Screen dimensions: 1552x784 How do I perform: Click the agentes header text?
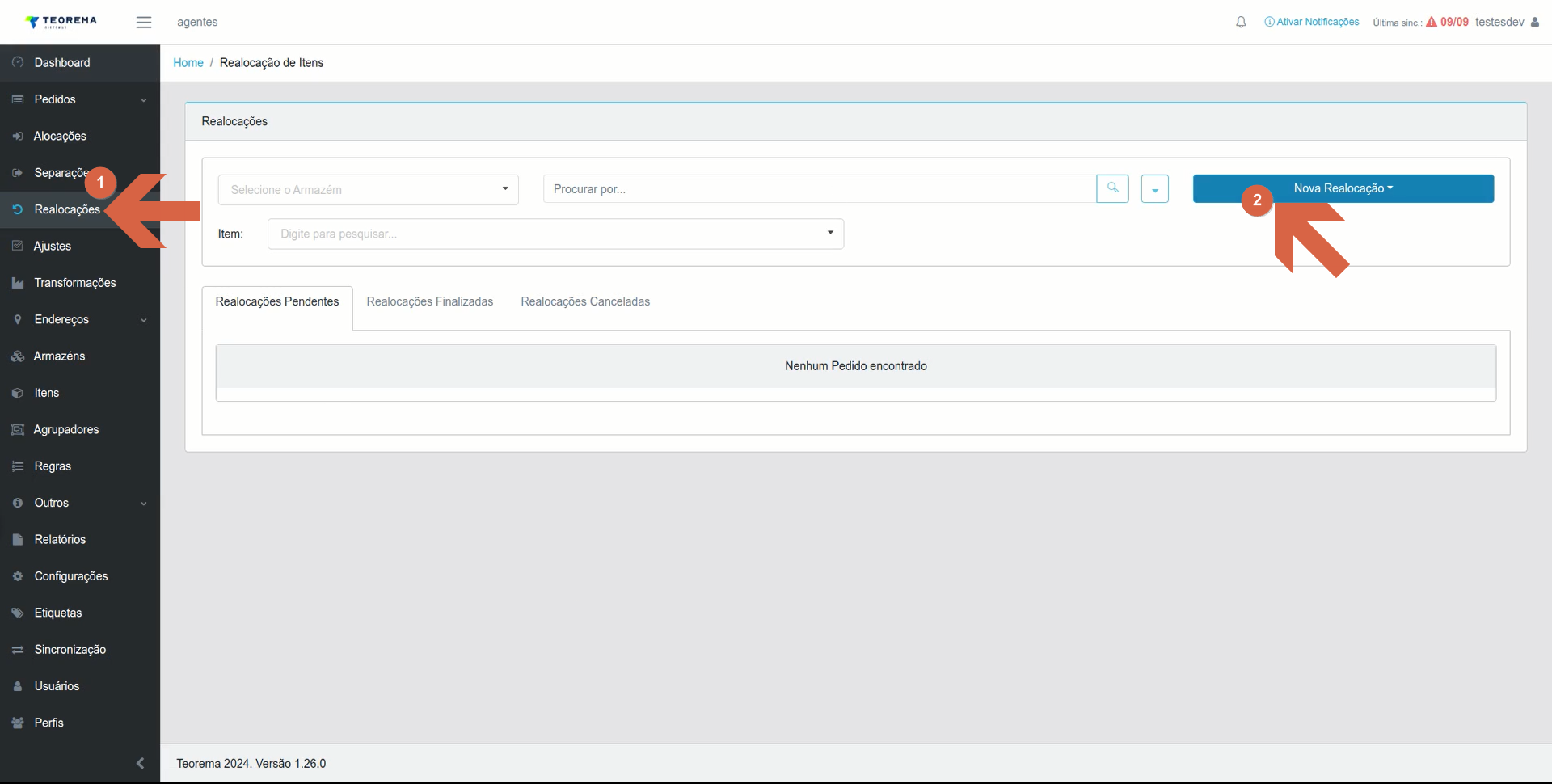click(197, 22)
